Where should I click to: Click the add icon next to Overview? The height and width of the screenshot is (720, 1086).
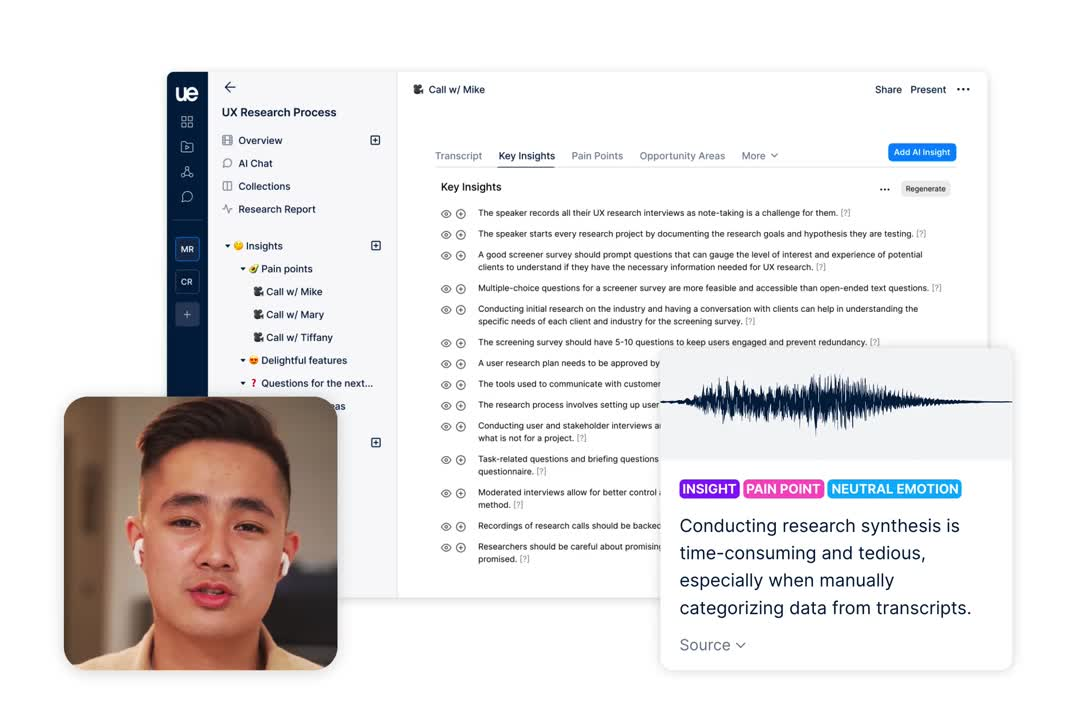[375, 140]
